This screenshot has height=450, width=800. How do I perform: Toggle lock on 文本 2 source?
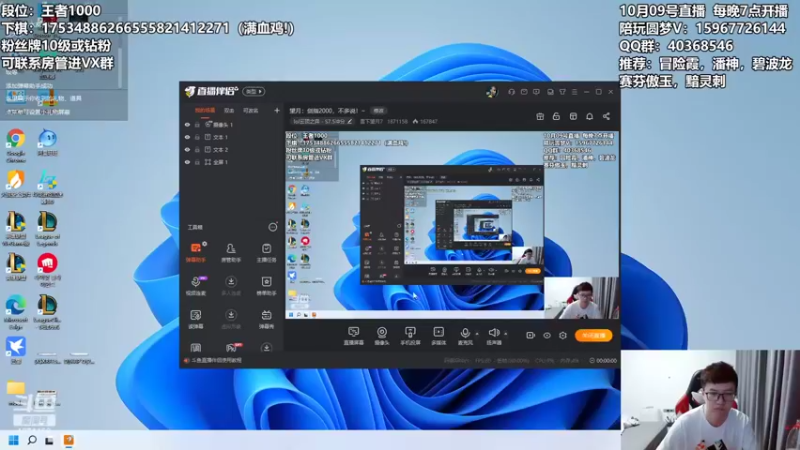(x=197, y=149)
